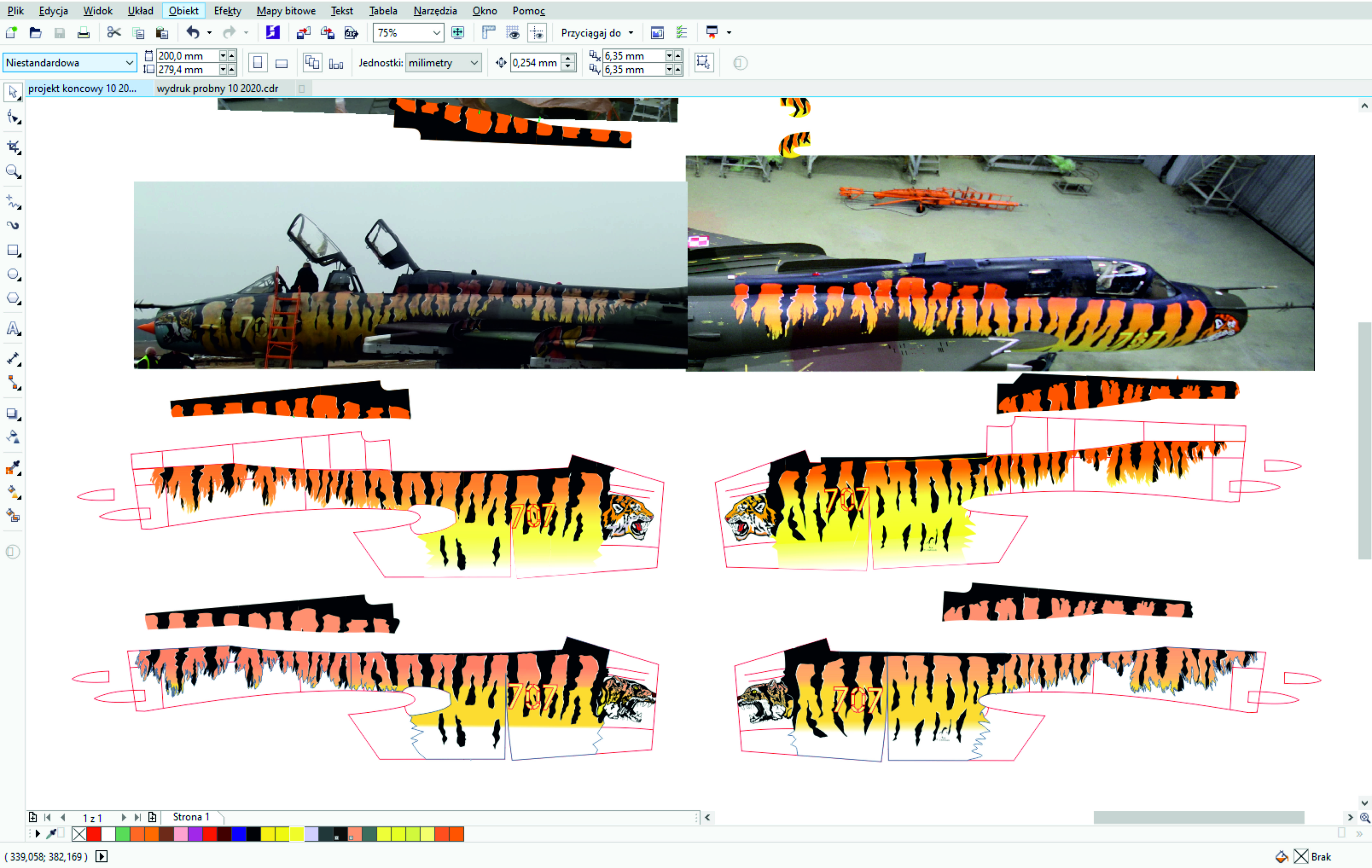Toggle show rulers
Viewport: 1372px width, 868px height.
click(x=488, y=33)
